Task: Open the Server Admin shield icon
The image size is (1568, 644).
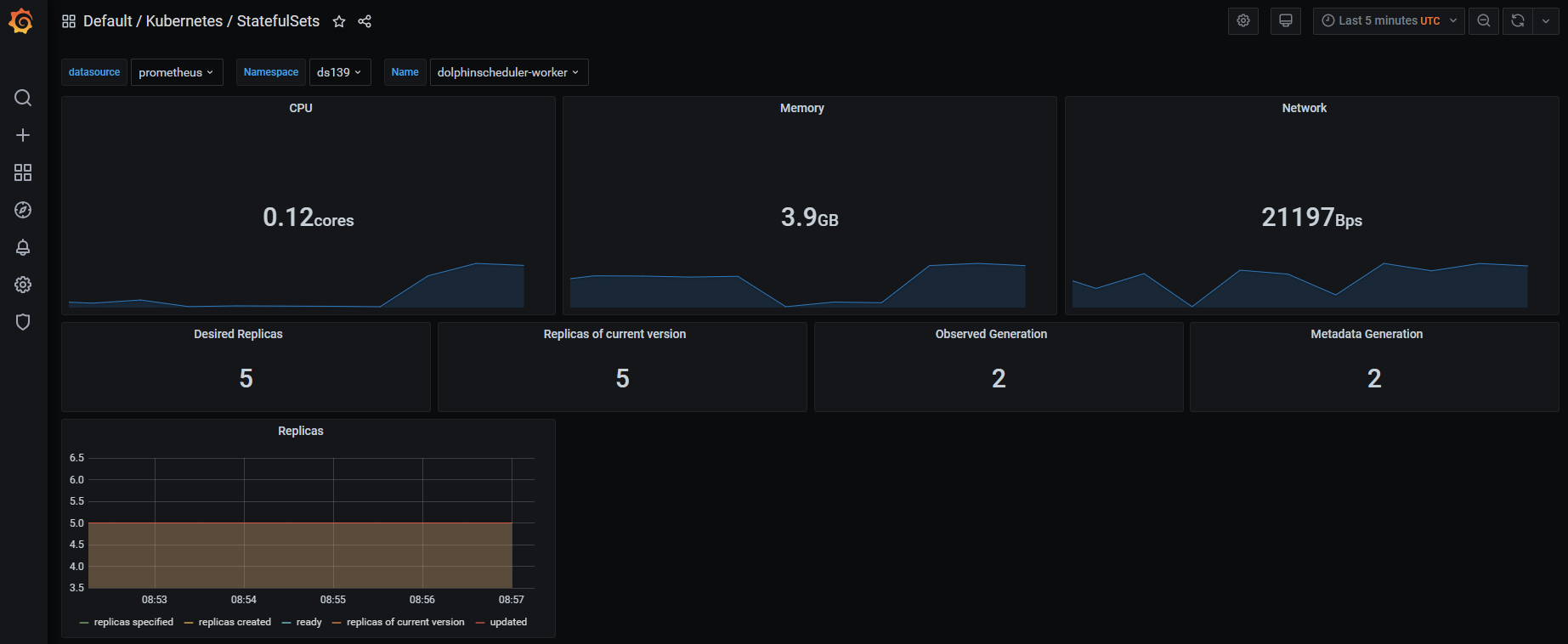Action: click(x=23, y=322)
